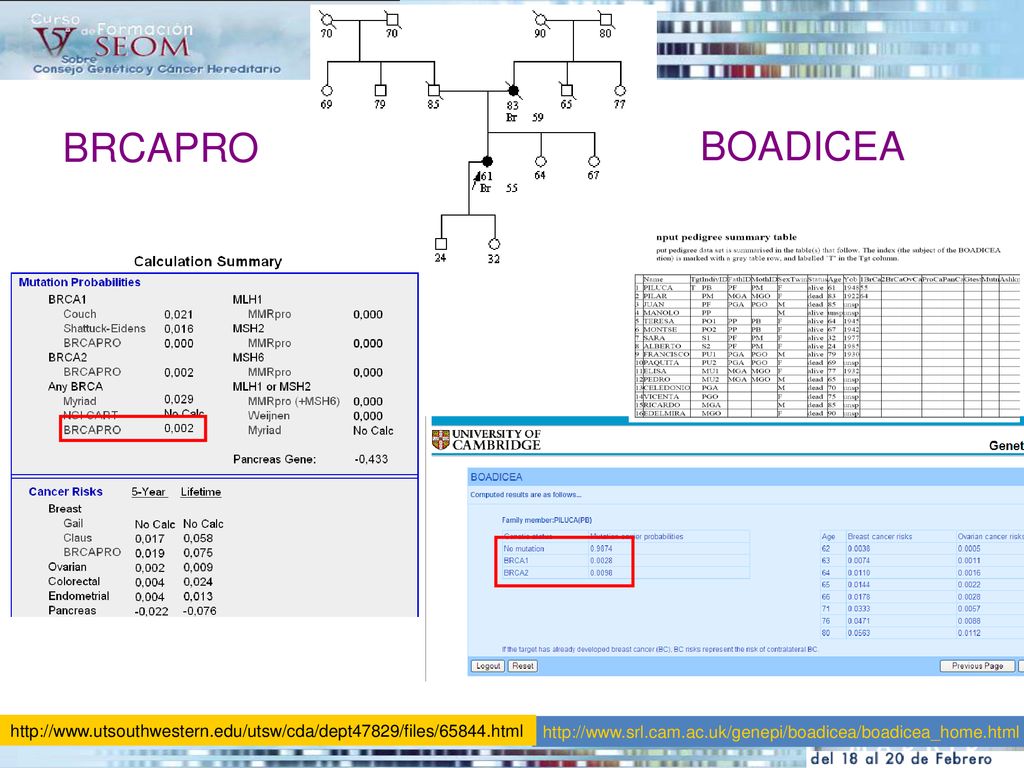Click the 'Family member:PILUCA(PB)' label
The width and height of the screenshot is (1024, 768).
547,520
